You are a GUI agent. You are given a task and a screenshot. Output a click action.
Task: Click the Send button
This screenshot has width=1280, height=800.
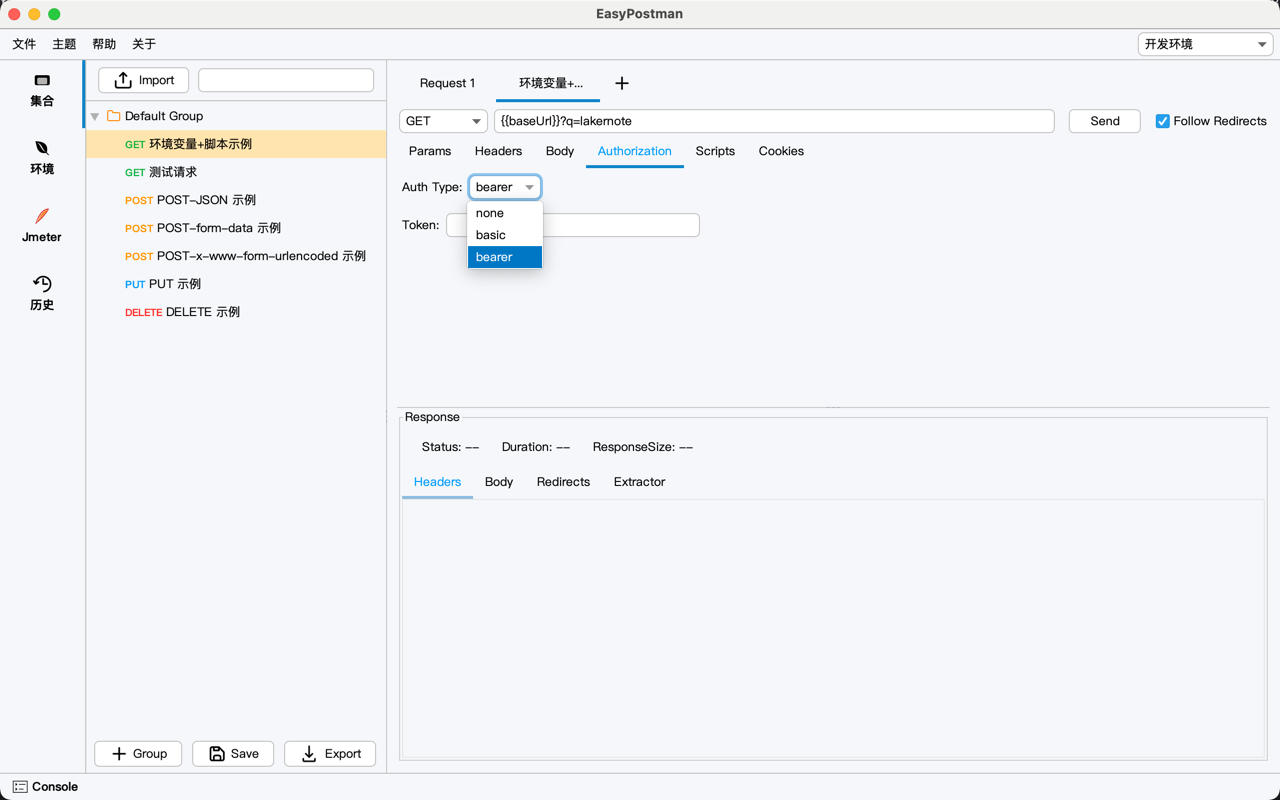[x=1105, y=121]
